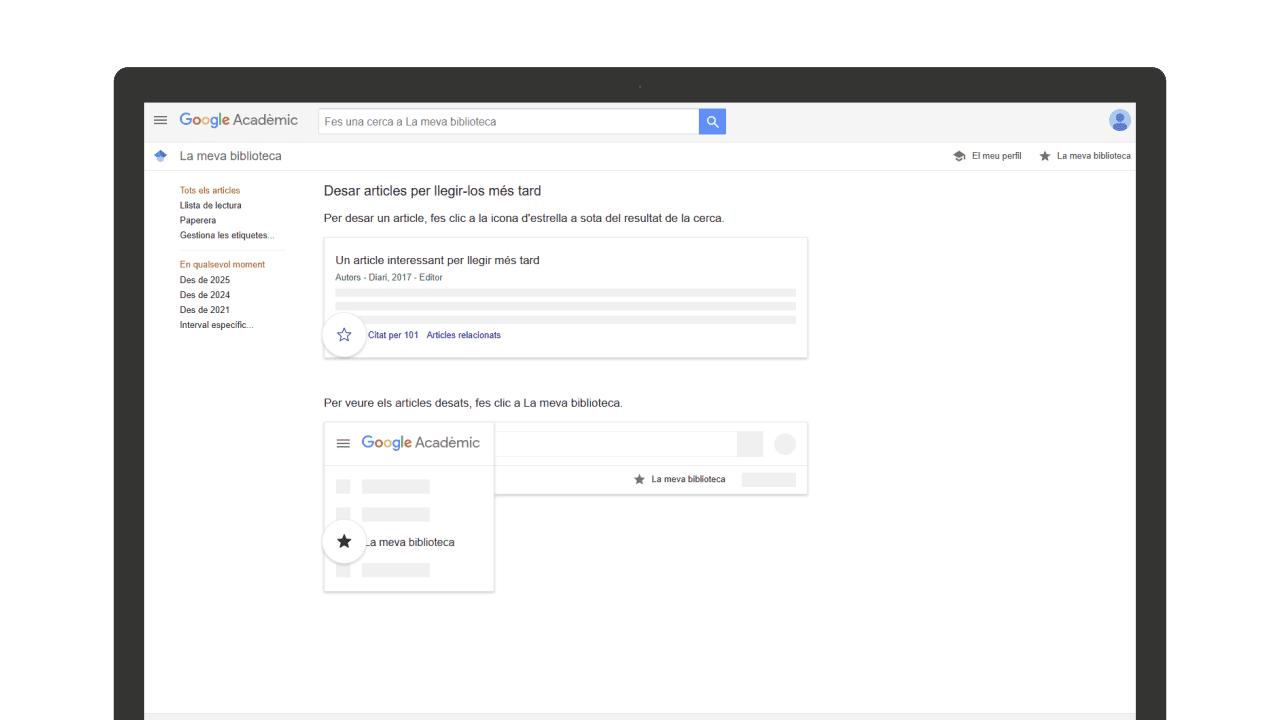Select Tots els articles in the sidebar

209,190
